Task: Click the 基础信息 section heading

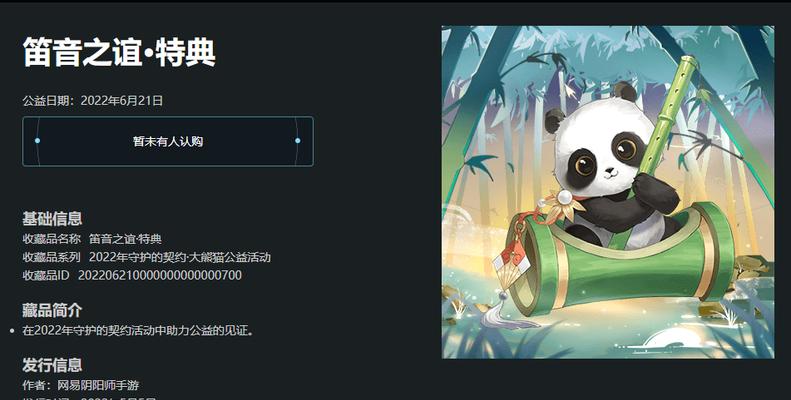Action: (x=52, y=218)
